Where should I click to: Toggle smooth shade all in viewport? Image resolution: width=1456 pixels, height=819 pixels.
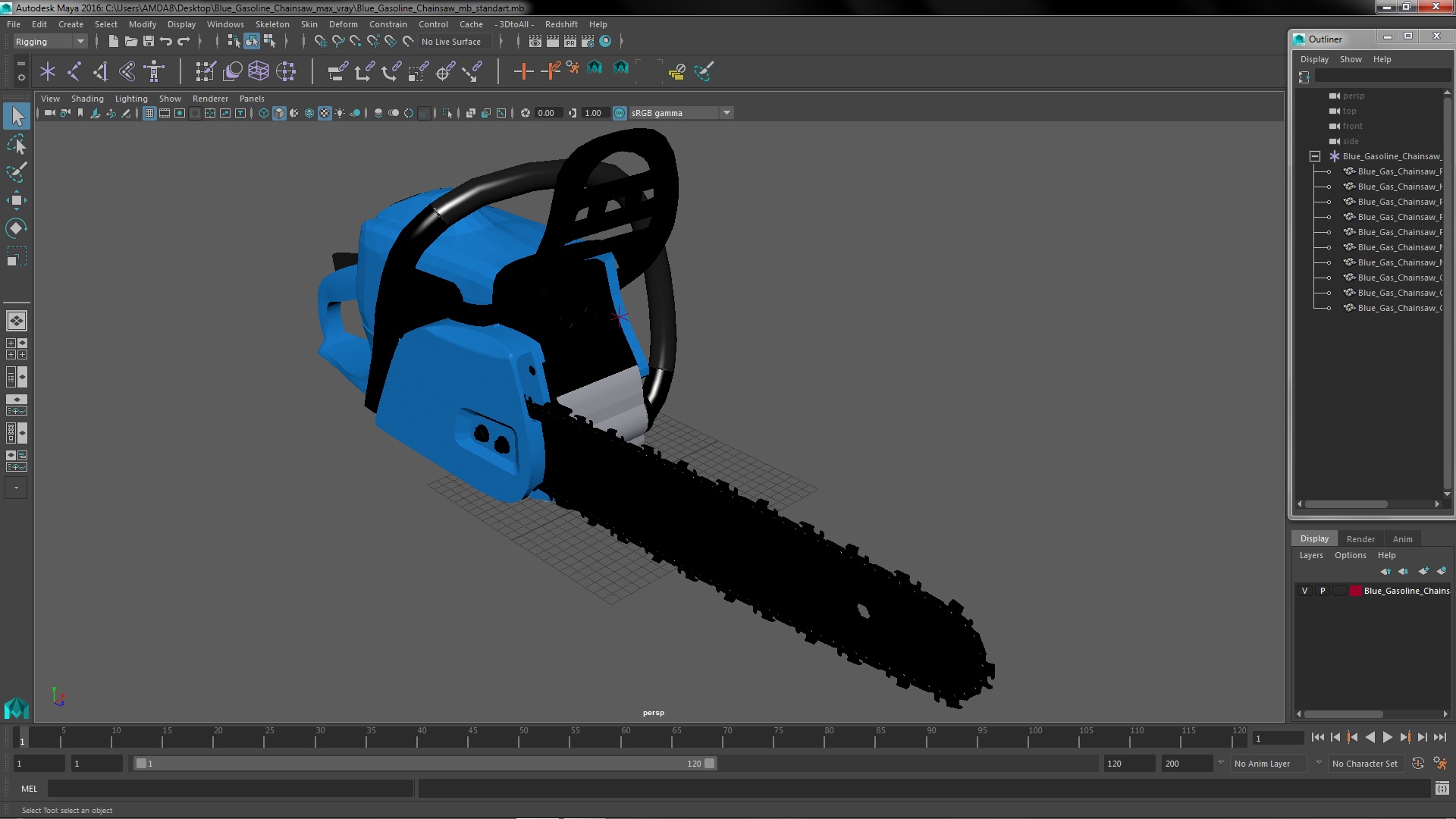pos(279,113)
